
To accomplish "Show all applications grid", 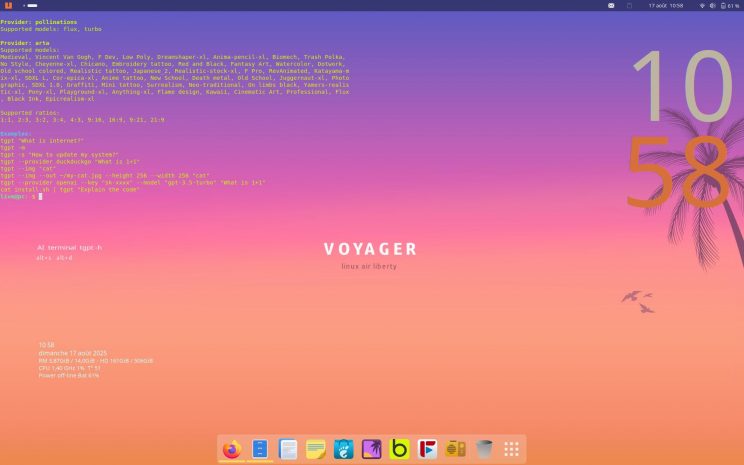I will (512, 449).
